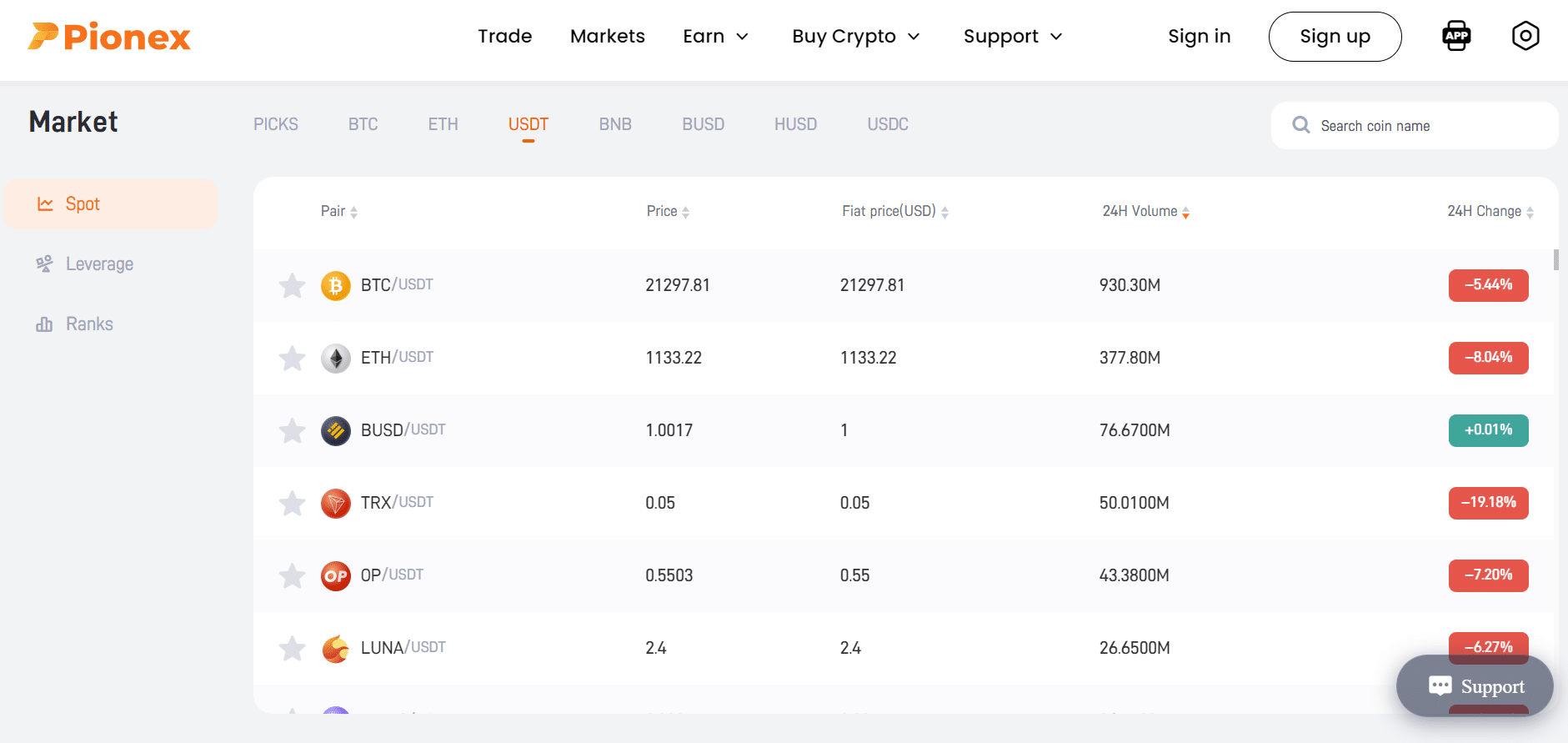Click volume value 930.30M
This screenshot has width=1568, height=743.
pos(1130,285)
